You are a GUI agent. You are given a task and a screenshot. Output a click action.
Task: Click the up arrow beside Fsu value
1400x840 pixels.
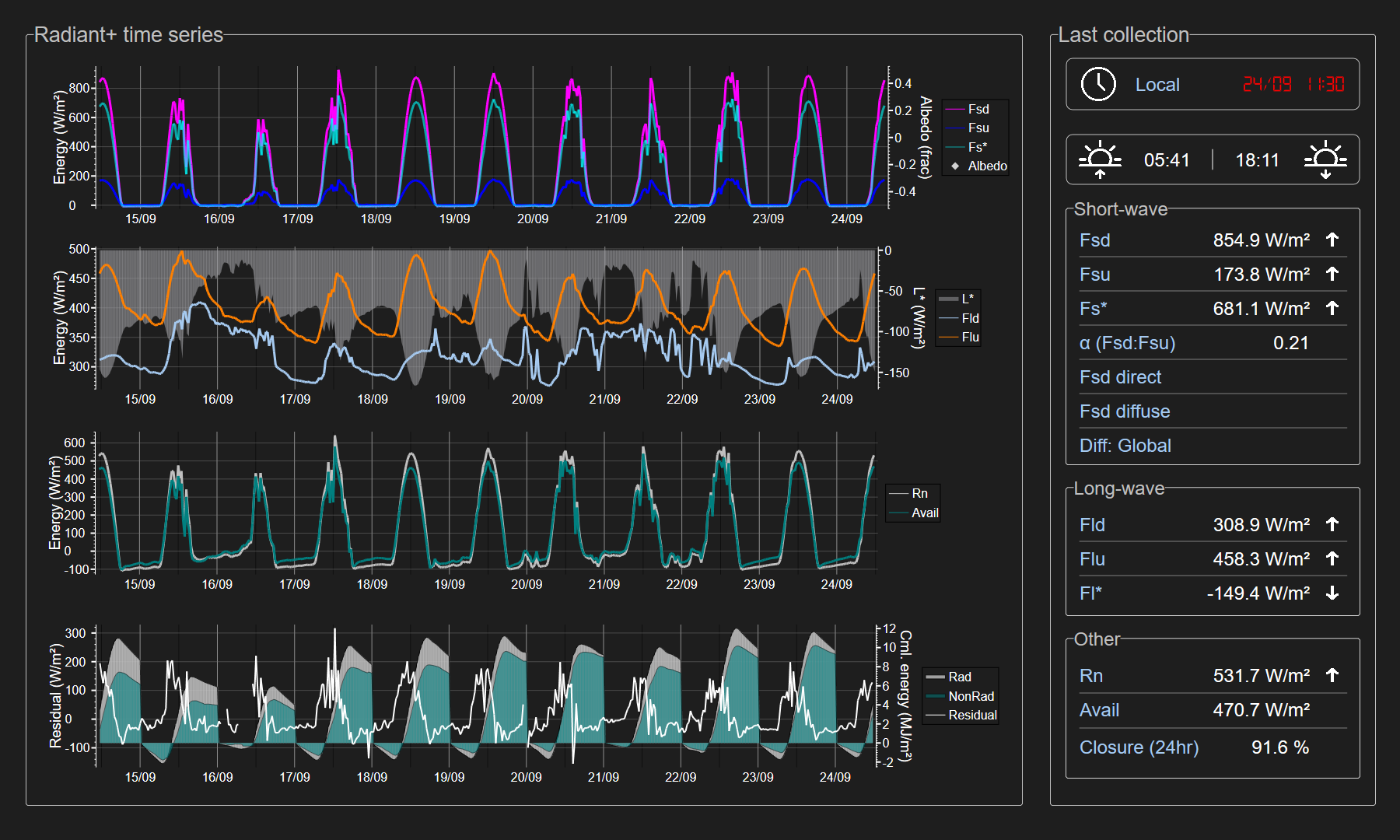tap(1332, 274)
